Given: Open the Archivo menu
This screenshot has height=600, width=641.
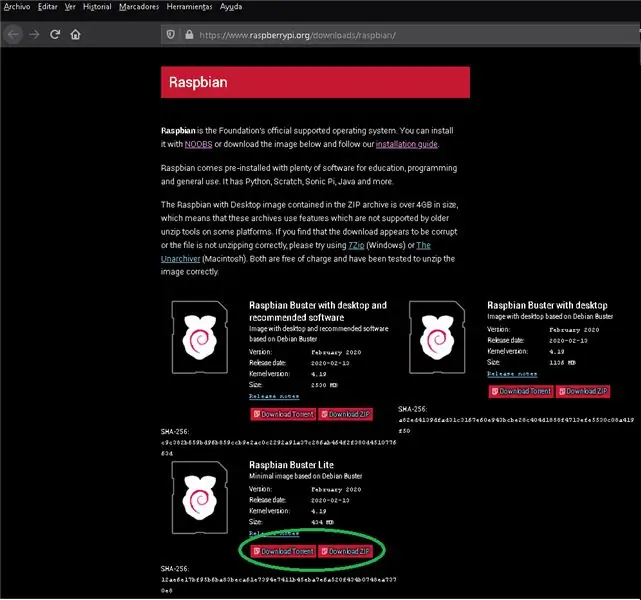Looking at the screenshot, I should [x=17, y=7].
